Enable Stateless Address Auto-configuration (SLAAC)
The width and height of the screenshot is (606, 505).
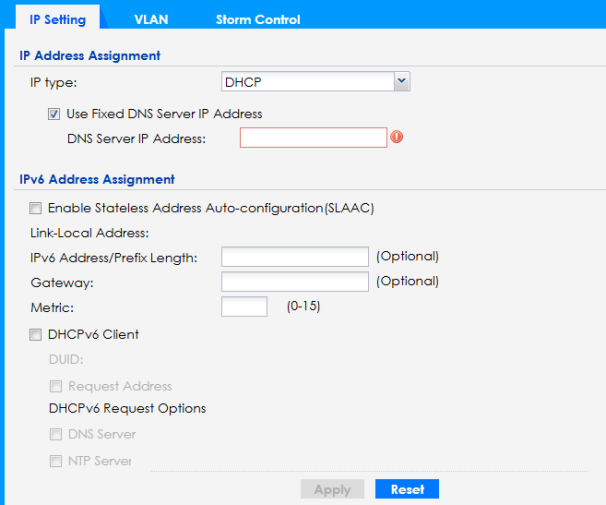click(x=37, y=208)
